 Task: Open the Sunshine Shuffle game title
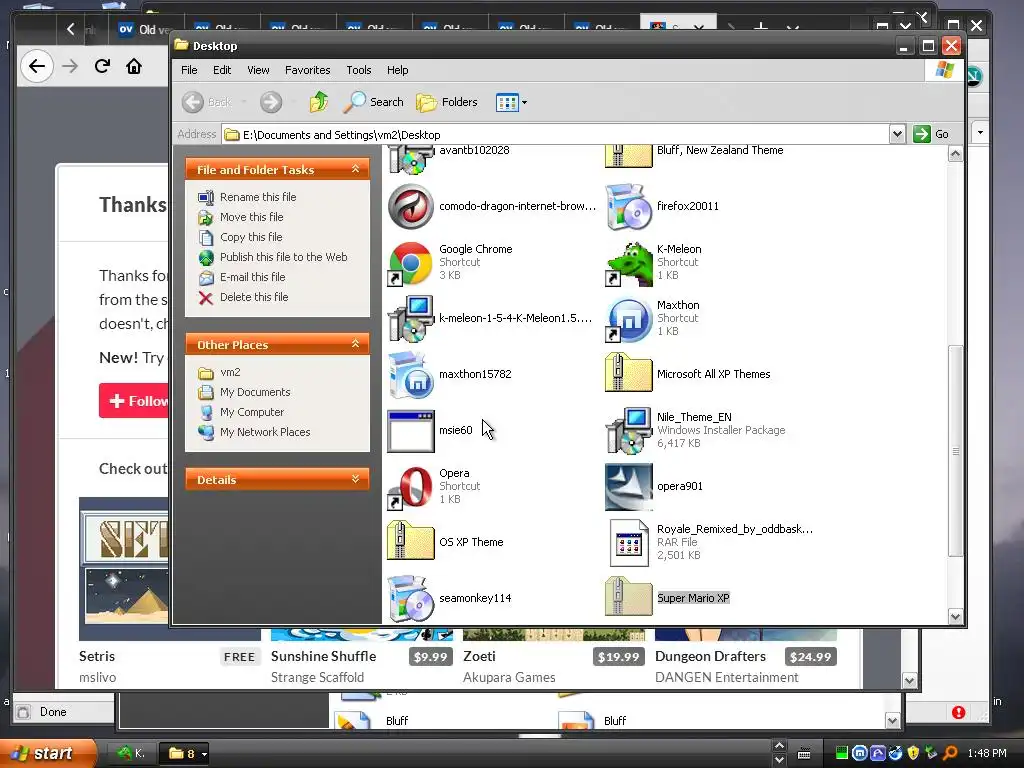(x=323, y=656)
